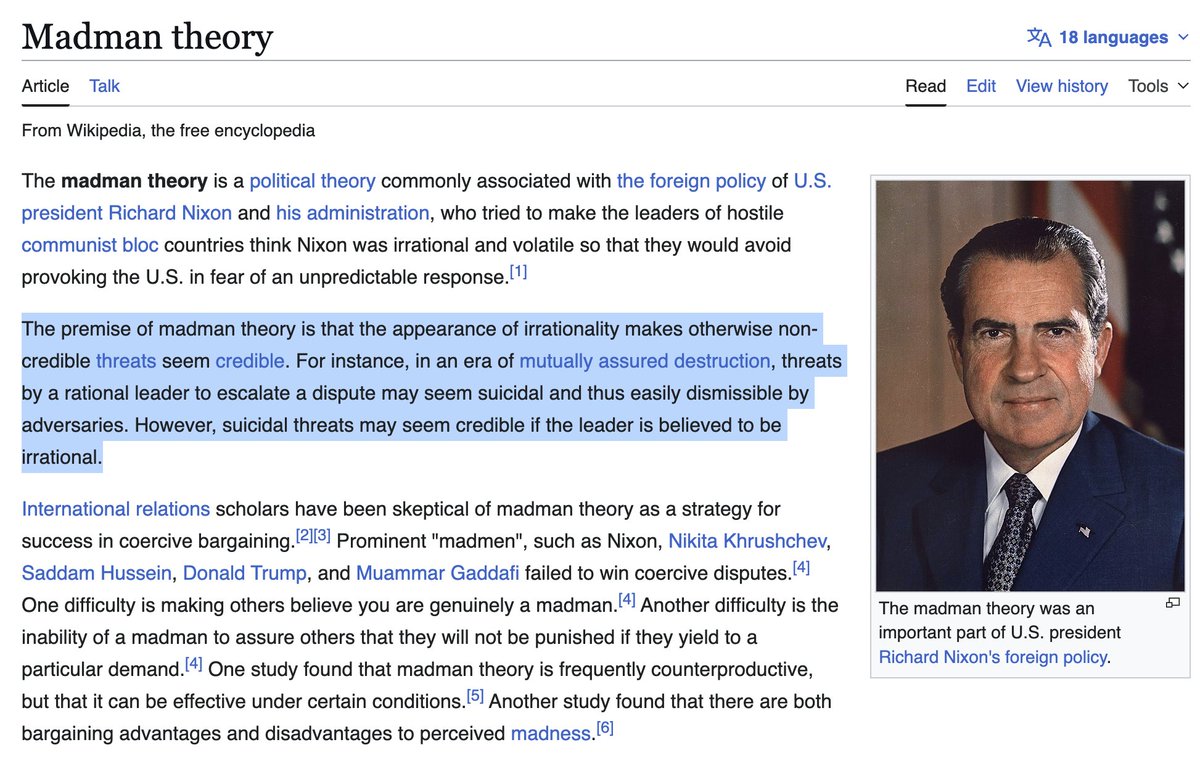Click citation reference [1]

tap(518, 272)
